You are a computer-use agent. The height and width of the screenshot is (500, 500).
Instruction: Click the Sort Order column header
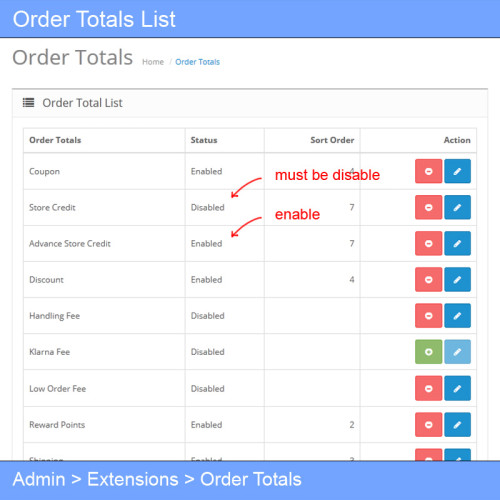coord(332,140)
